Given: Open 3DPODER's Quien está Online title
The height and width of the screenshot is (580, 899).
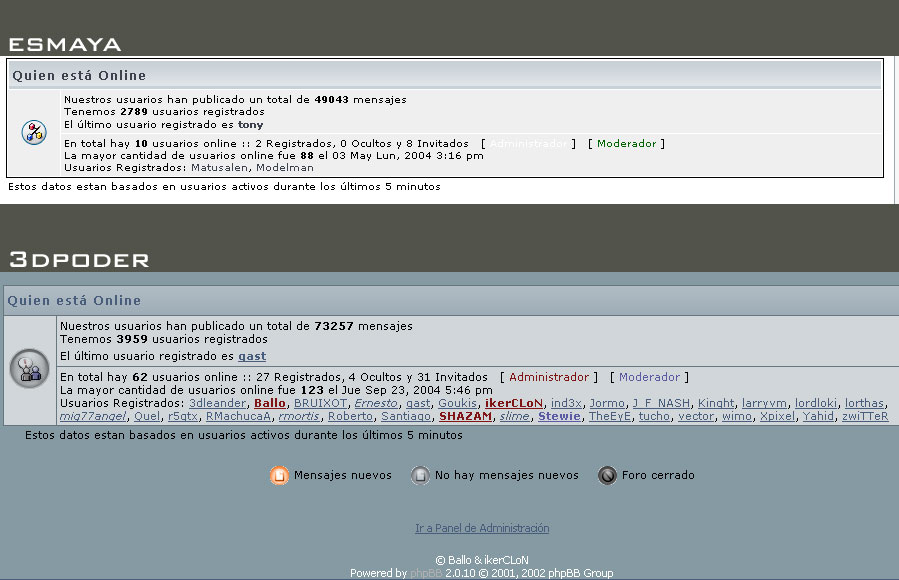Looking at the screenshot, I should (74, 300).
